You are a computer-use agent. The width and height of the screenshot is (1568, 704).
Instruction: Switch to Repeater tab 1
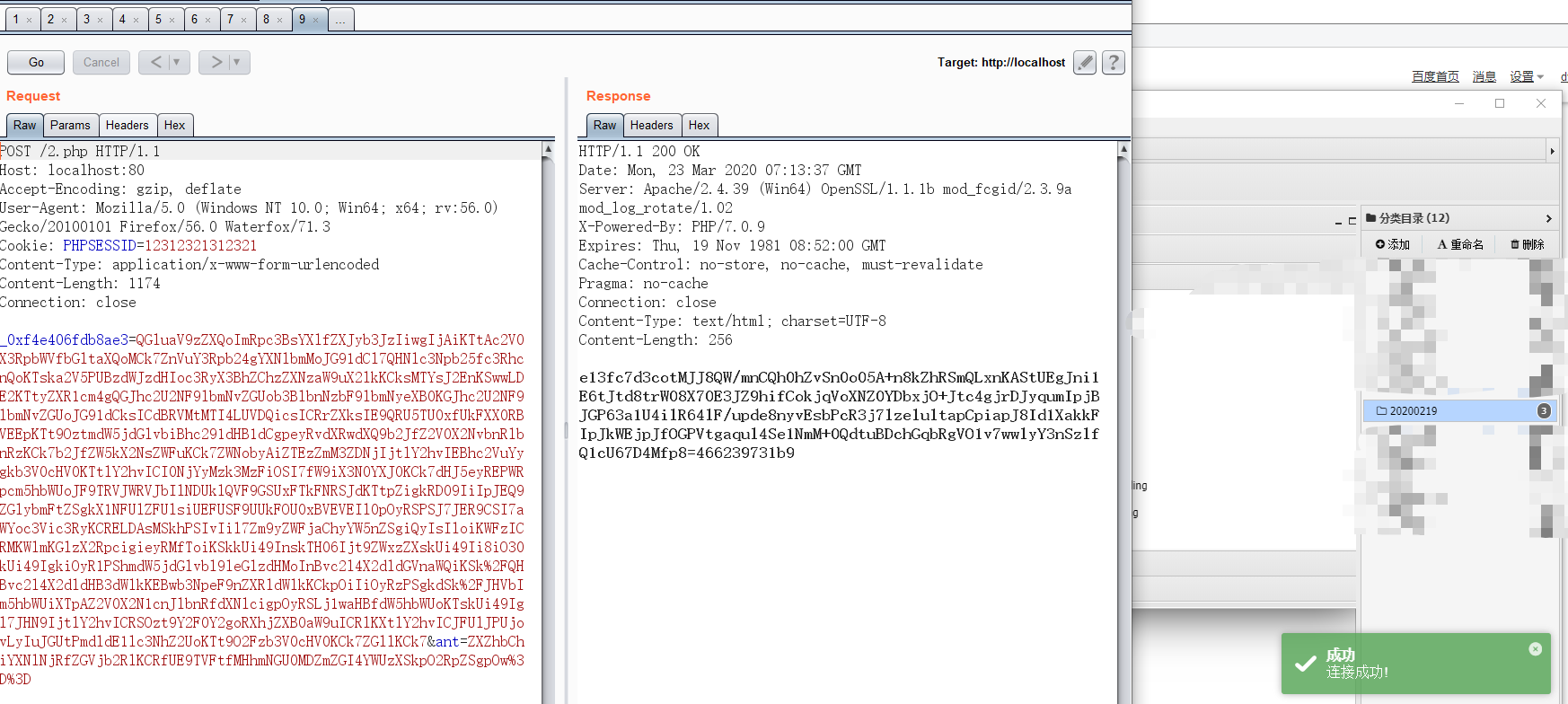tap(15, 19)
